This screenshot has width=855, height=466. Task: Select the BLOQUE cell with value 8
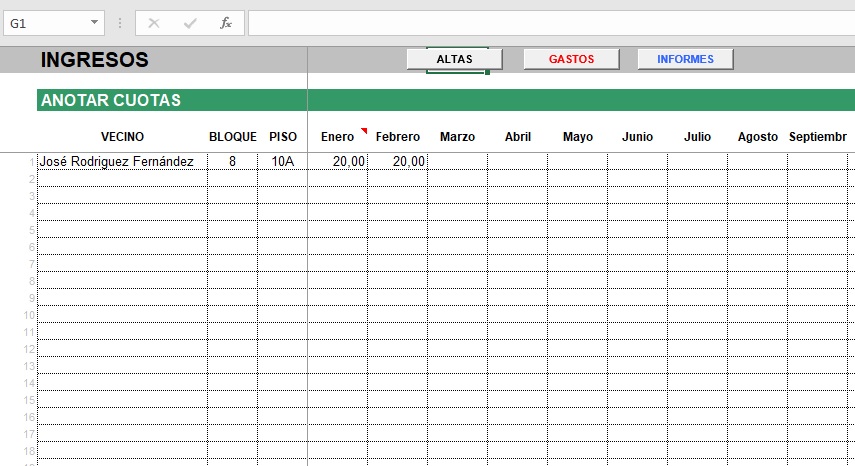232,161
